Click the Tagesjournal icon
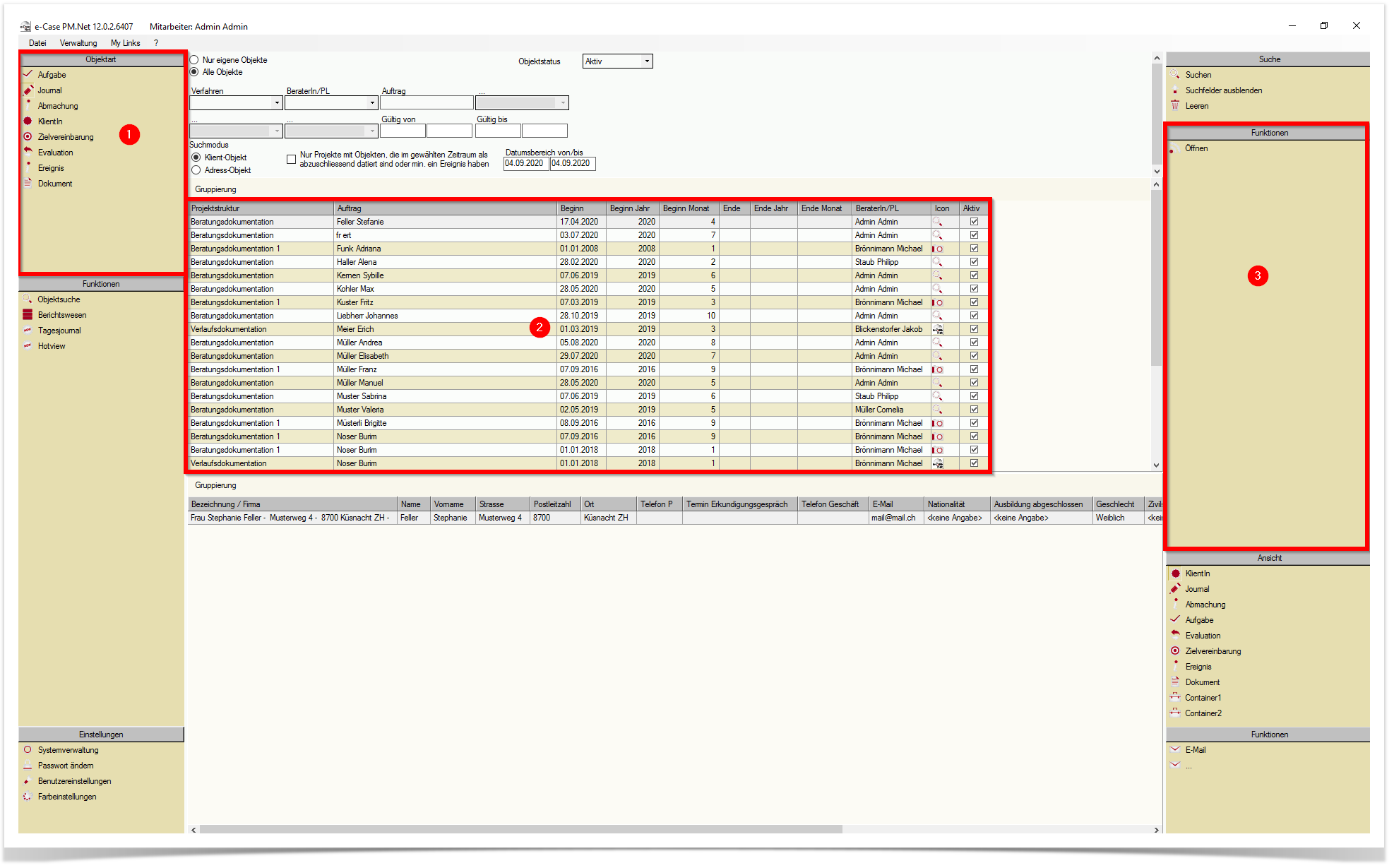 [x=28, y=330]
